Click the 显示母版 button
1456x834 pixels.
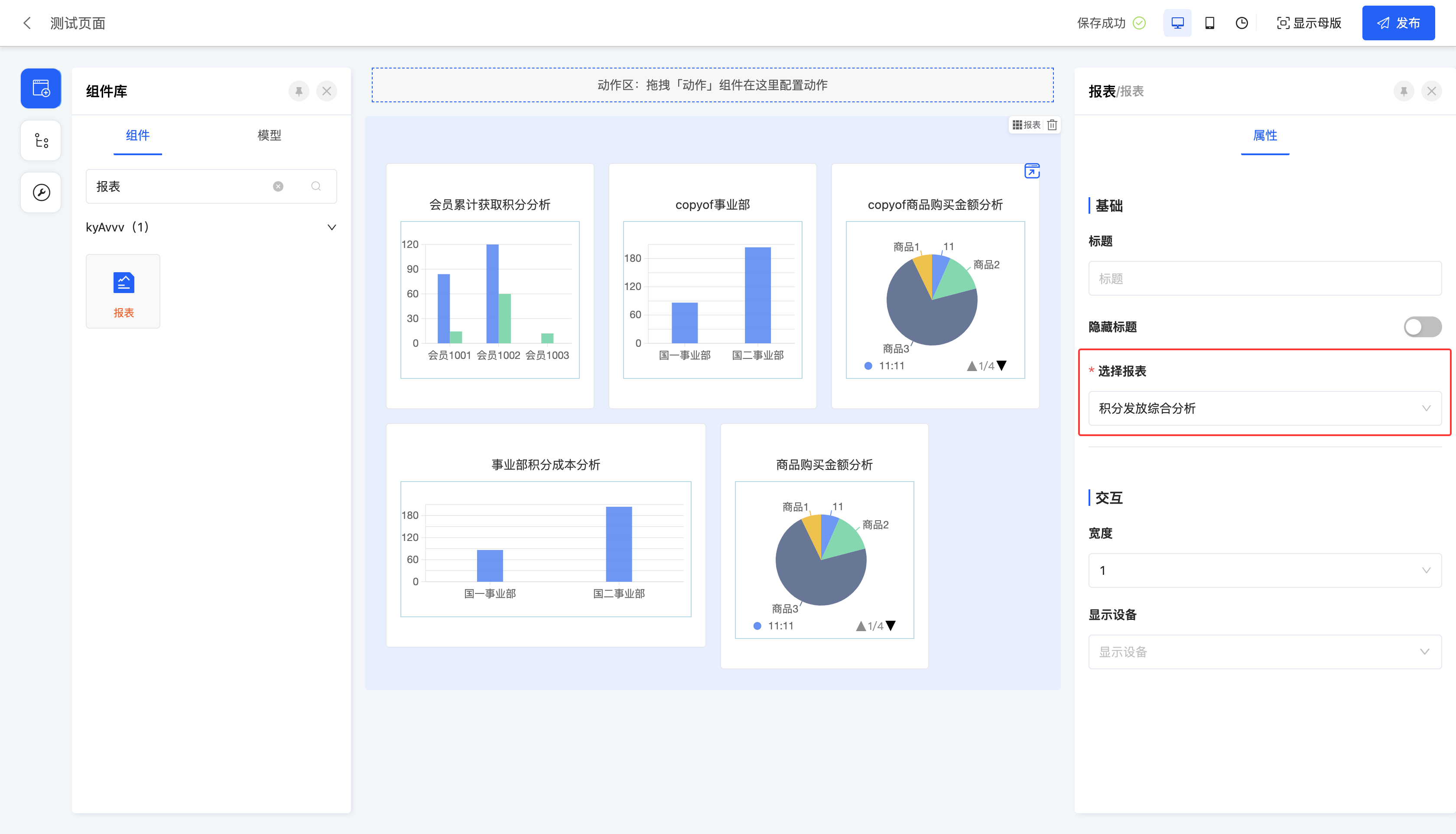[x=1309, y=23]
